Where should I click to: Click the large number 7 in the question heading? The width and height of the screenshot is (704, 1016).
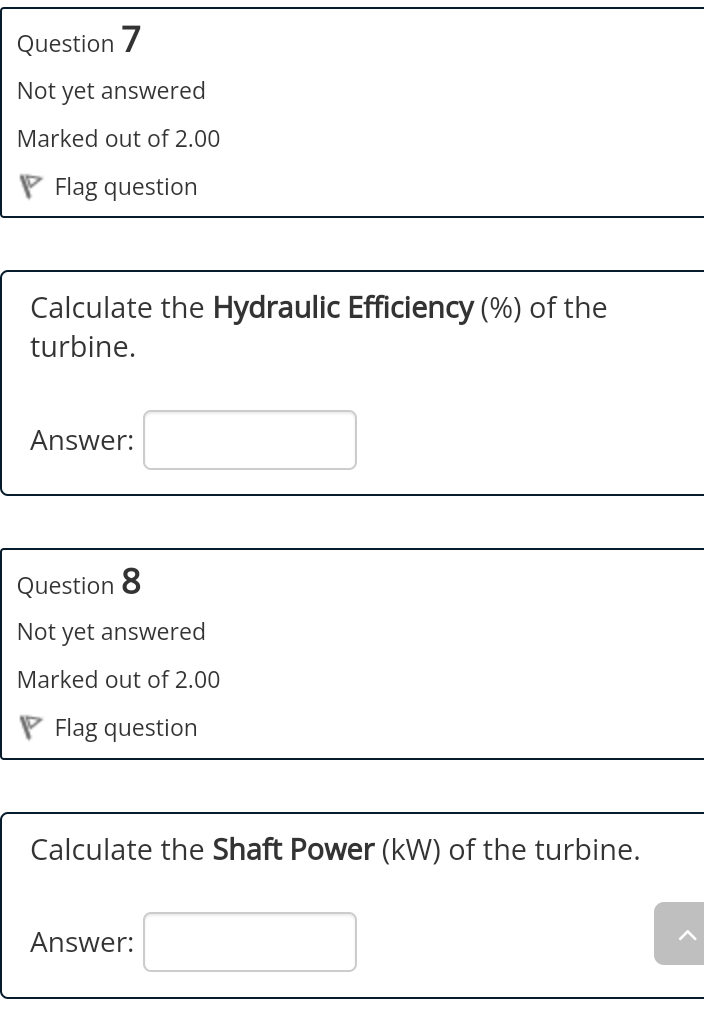(131, 40)
